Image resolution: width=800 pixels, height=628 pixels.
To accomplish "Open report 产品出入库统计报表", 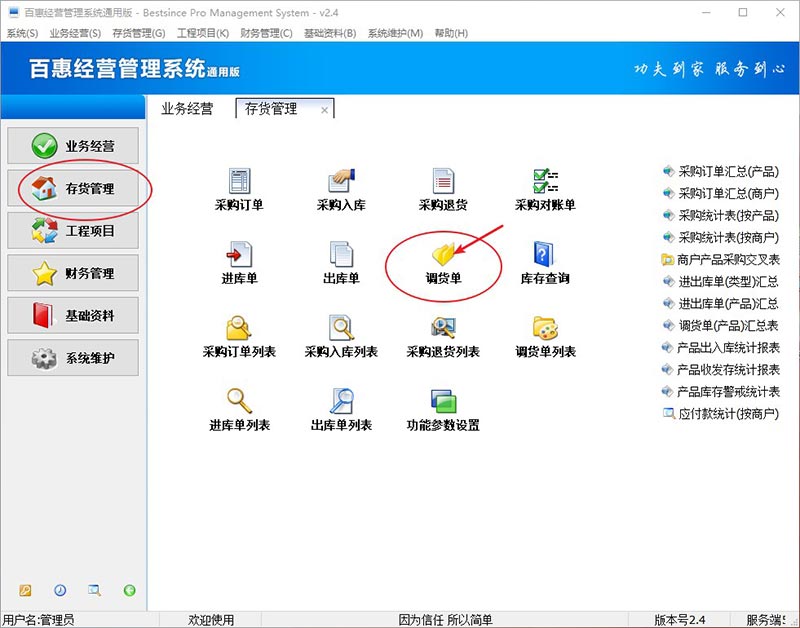I will point(721,347).
